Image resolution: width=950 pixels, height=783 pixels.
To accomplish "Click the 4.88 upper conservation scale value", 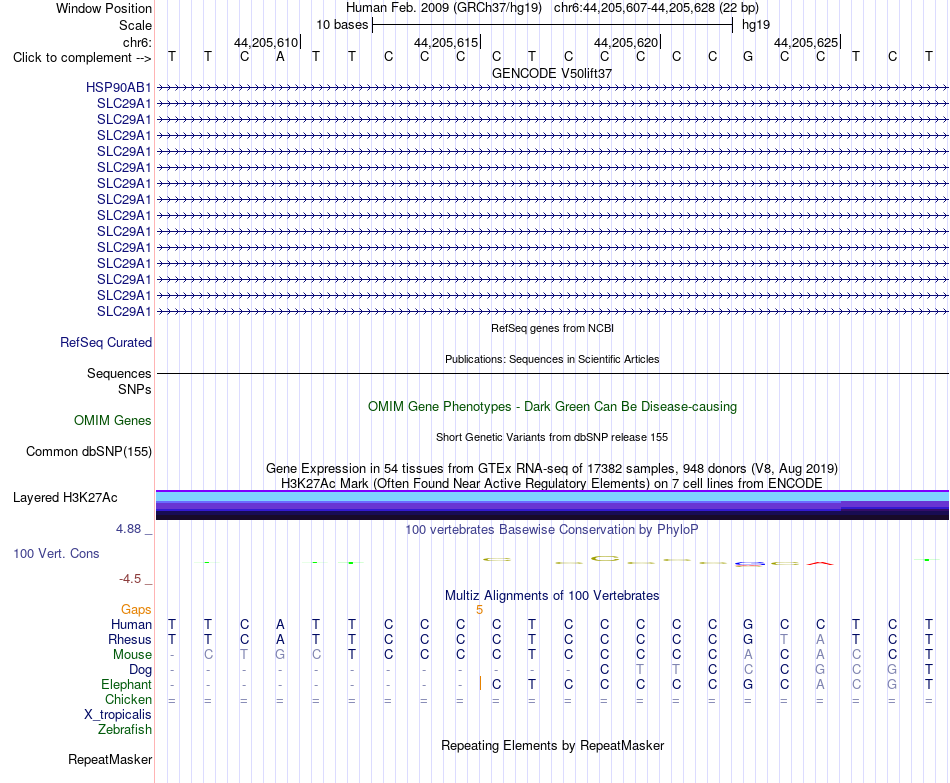I will [128, 529].
